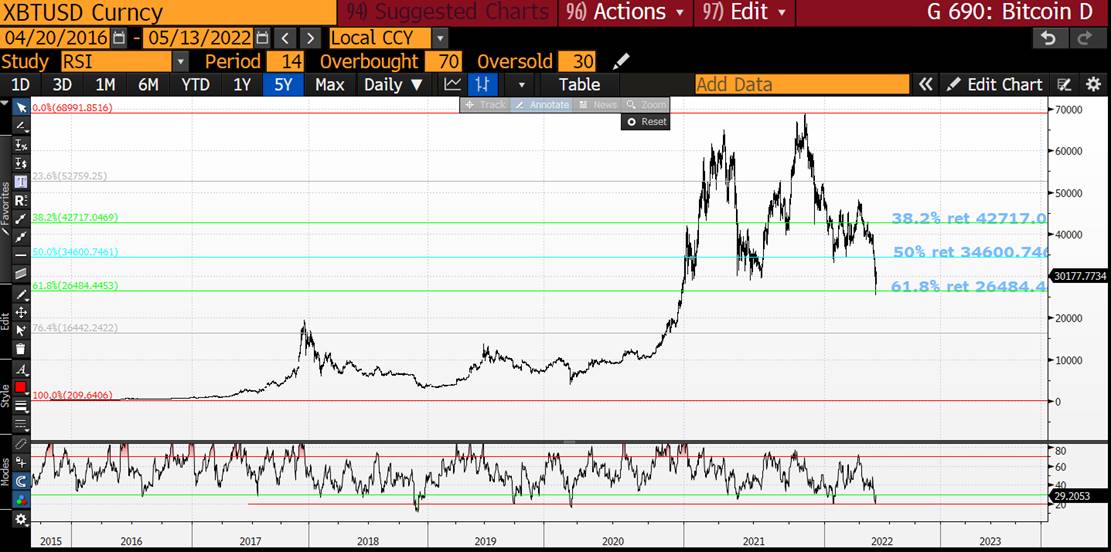This screenshot has height=552, width=1111.
Task: Select the 6M range tab
Action: [x=148, y=85]
